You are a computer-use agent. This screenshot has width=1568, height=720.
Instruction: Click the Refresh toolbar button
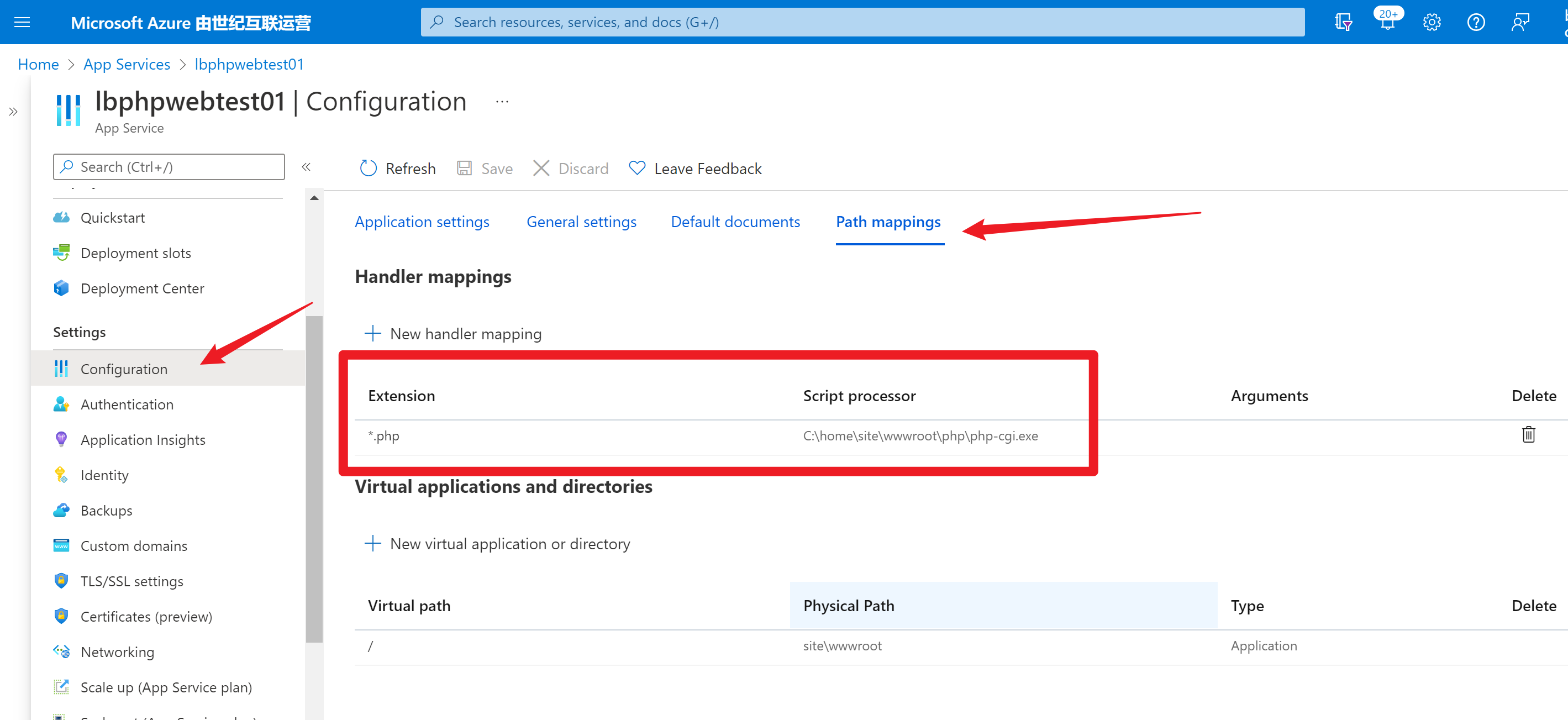click(x=398, y=169)
